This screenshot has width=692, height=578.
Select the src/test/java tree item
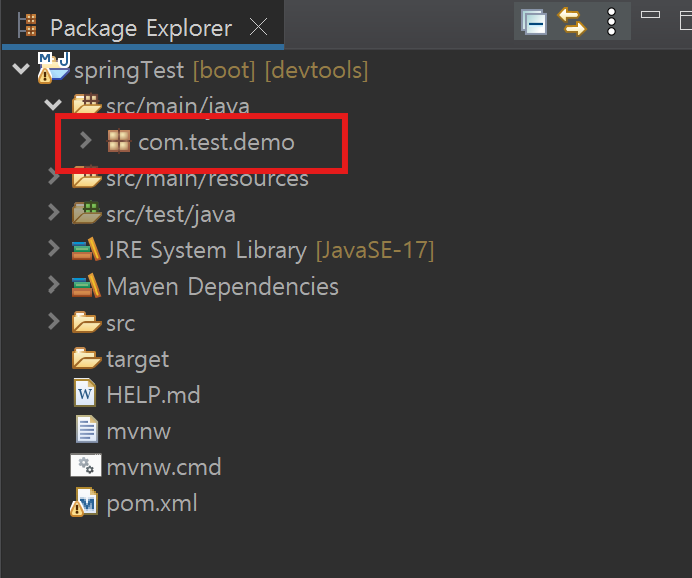pos(171,214)
